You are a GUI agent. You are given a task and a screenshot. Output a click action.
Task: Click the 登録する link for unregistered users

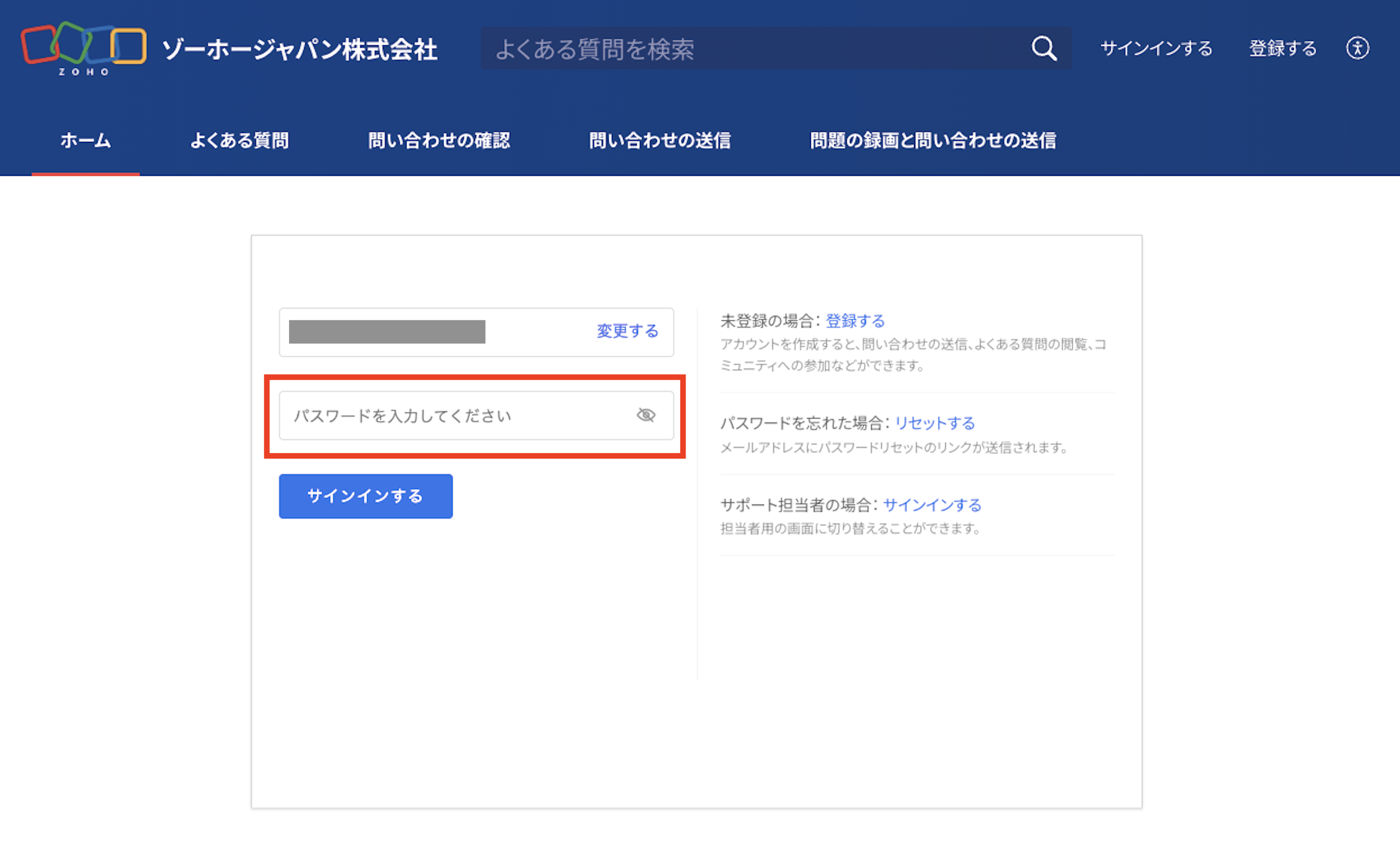point(854,321)
